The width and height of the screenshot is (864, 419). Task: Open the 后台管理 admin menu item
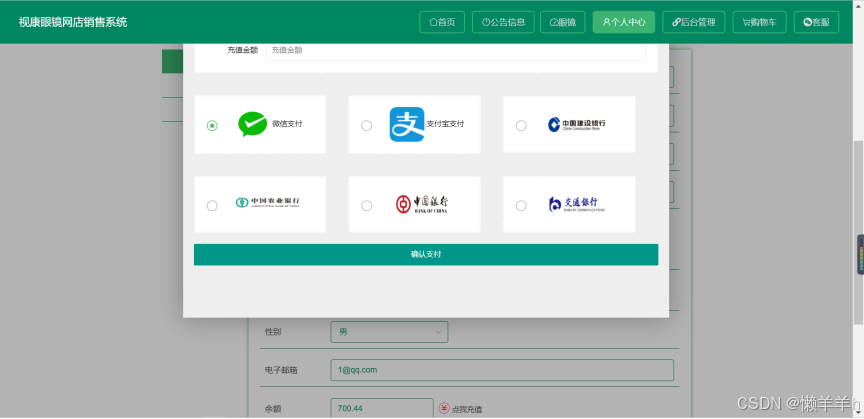pyautogui.click(x=694, y=22)
